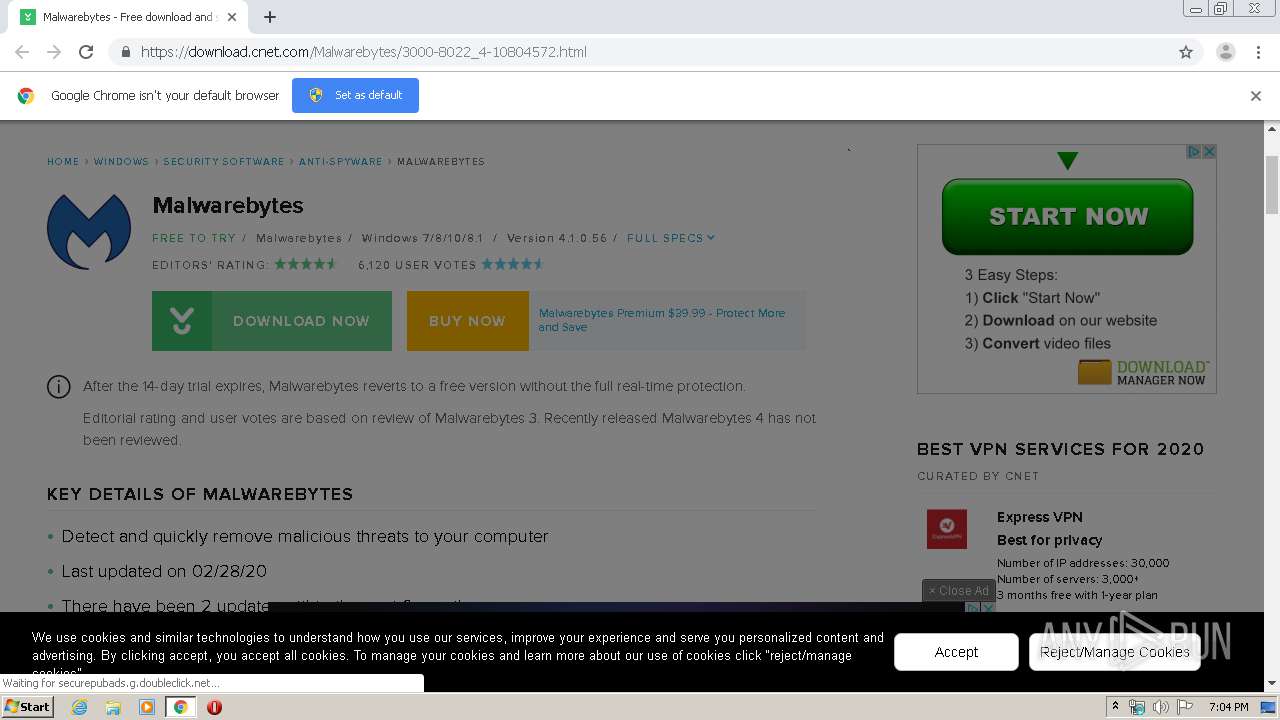Click the network tray icon
This screenshot has height=720, width=1280.
coord(1137,707)
